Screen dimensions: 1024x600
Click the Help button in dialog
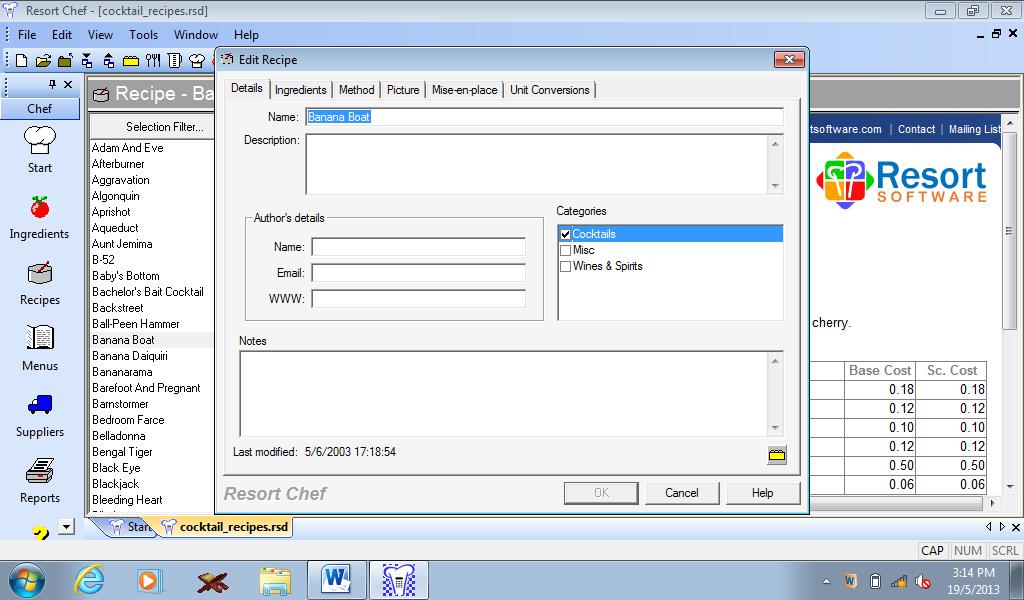[762, 493]
